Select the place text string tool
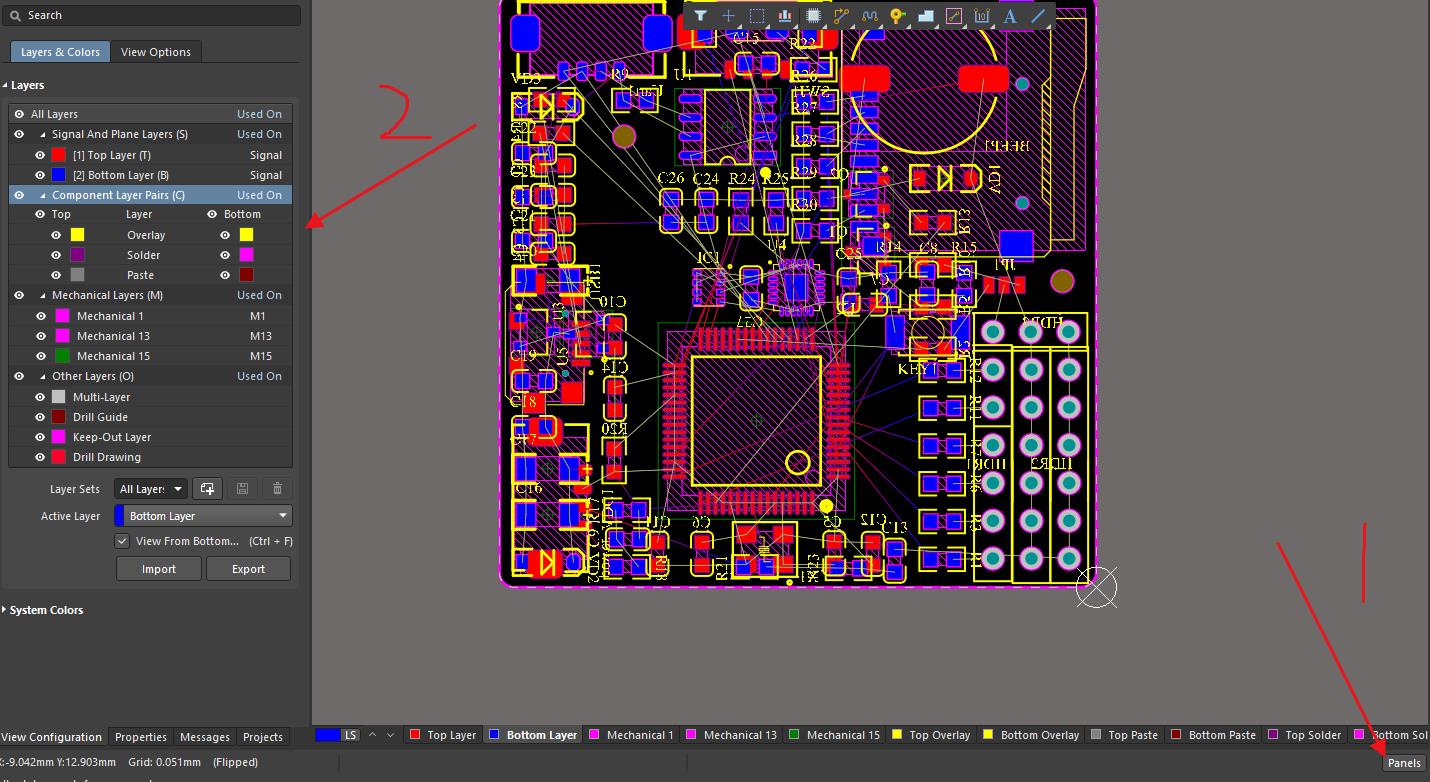Image resolution: width=1430 pixels, height=782 pixels. click(1010, 16)
